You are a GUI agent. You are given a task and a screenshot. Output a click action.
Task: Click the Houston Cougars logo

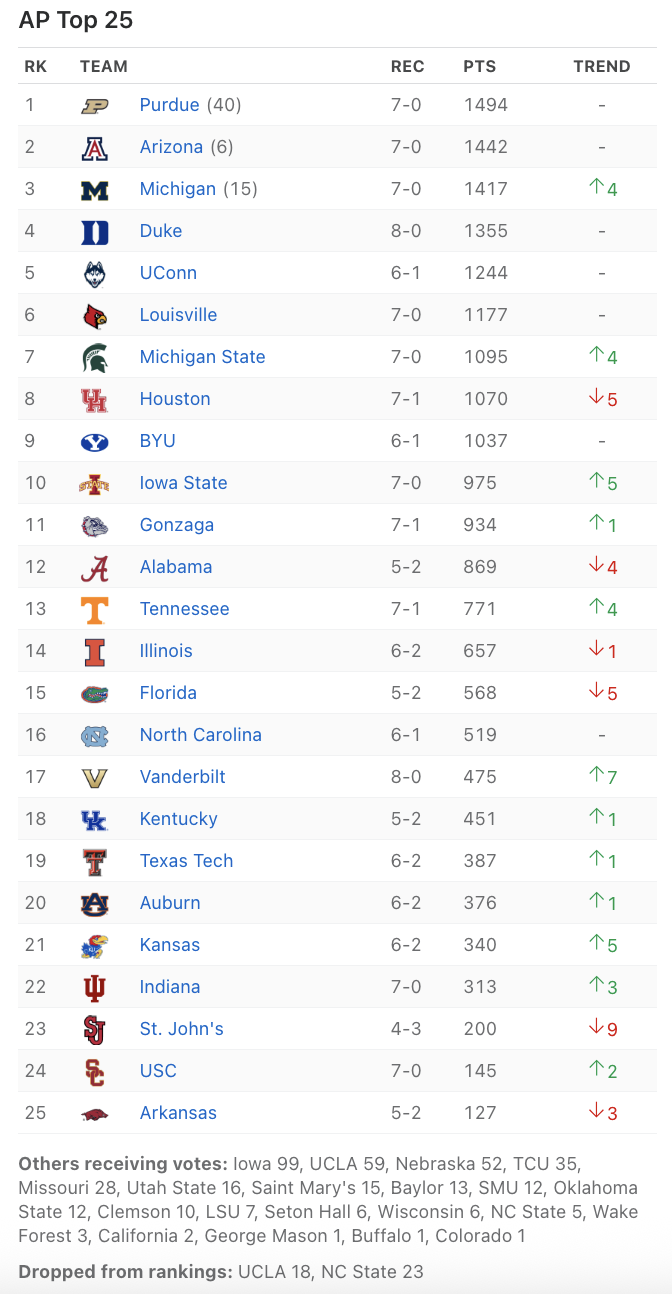(95, 399)
